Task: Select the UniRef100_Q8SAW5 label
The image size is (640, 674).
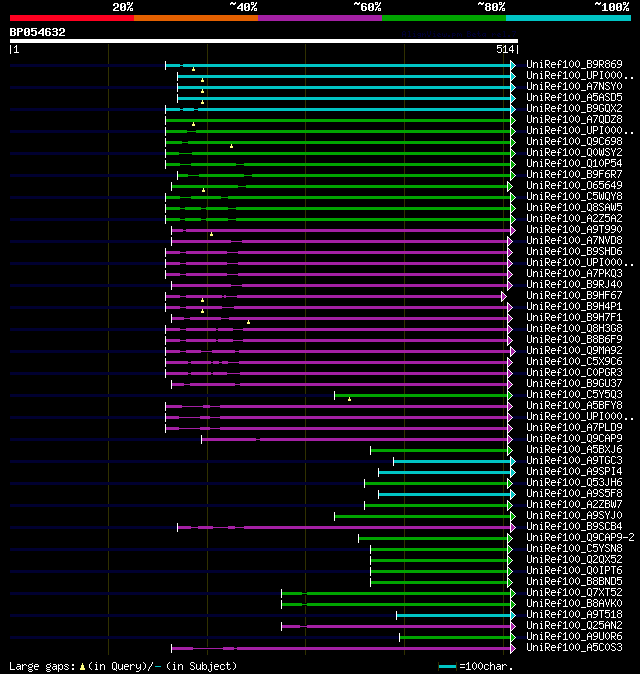Action: click(574, 208)
